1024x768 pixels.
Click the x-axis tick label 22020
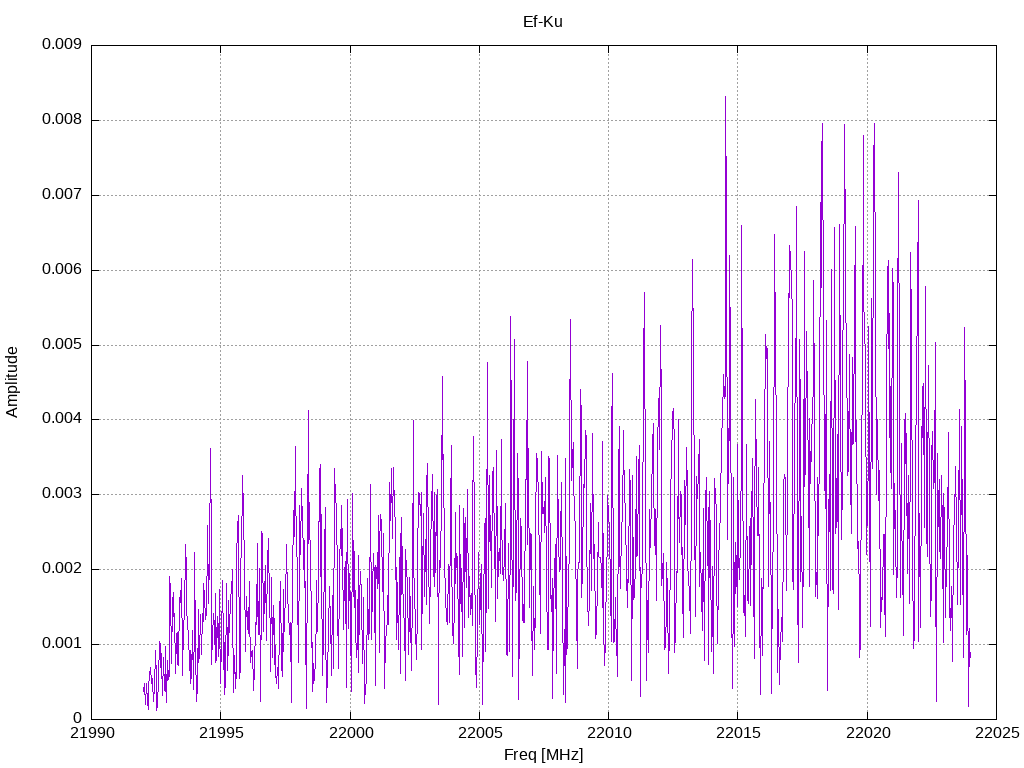868,733
